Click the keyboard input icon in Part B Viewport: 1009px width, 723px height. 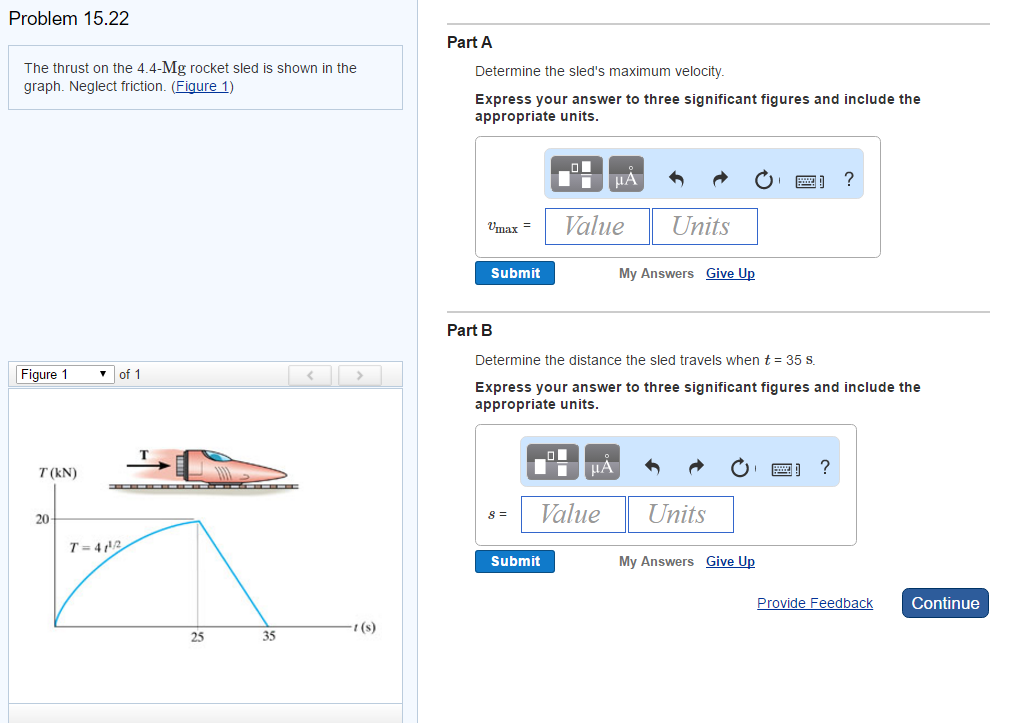[x=785, y=465]
